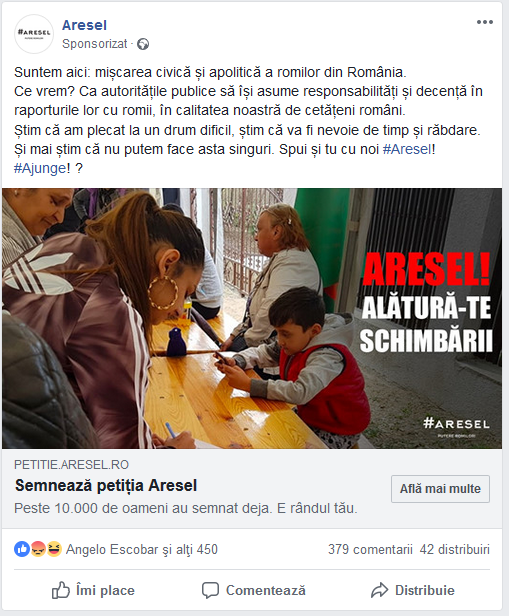Click the globe public audience icon

tap(143, 44)
